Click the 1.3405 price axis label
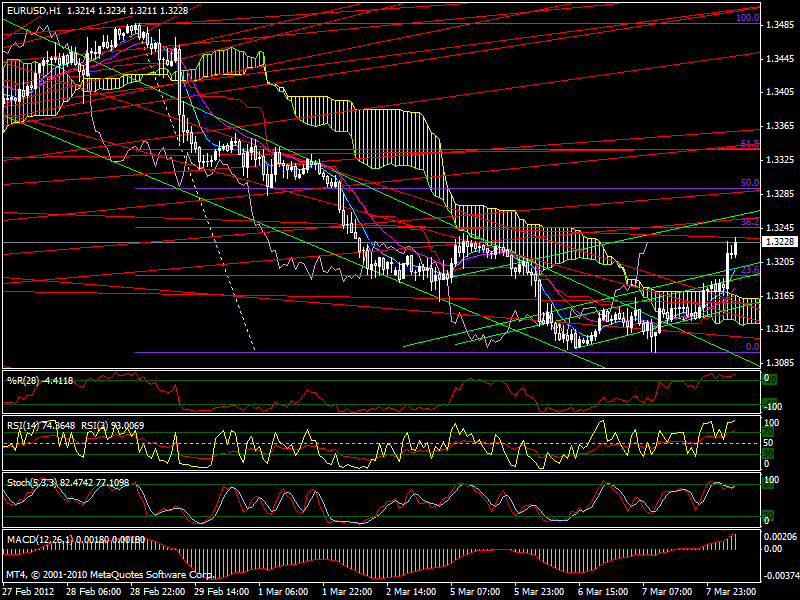 (x=780, y=92)
